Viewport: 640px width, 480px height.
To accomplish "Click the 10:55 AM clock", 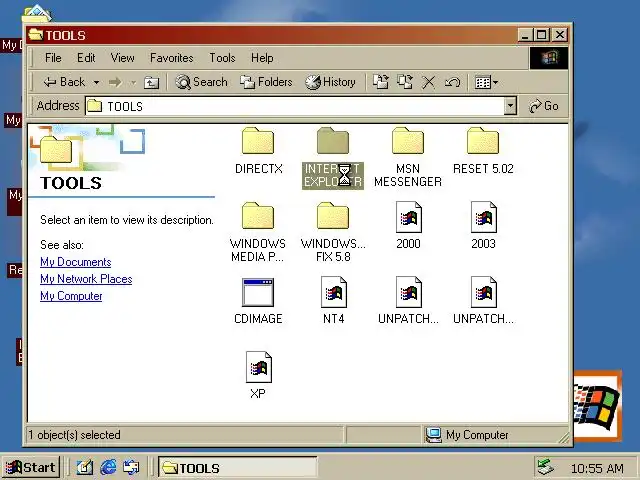I will [597, 468].
